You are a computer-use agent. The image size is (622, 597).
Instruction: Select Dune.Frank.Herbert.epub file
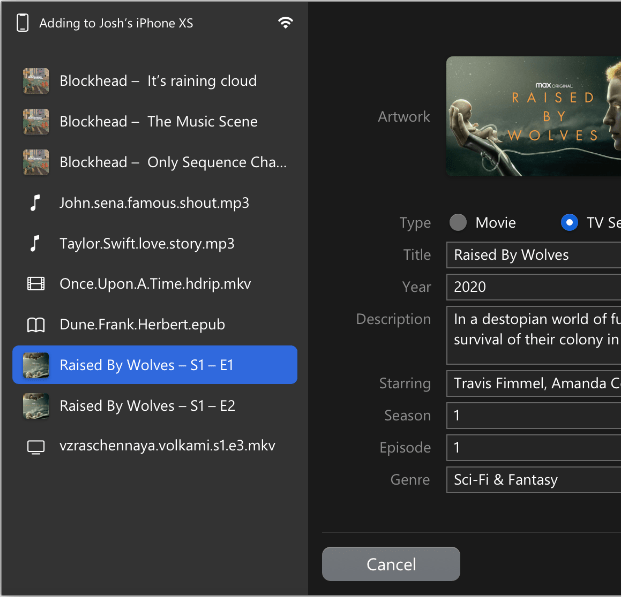coord(155,324)
